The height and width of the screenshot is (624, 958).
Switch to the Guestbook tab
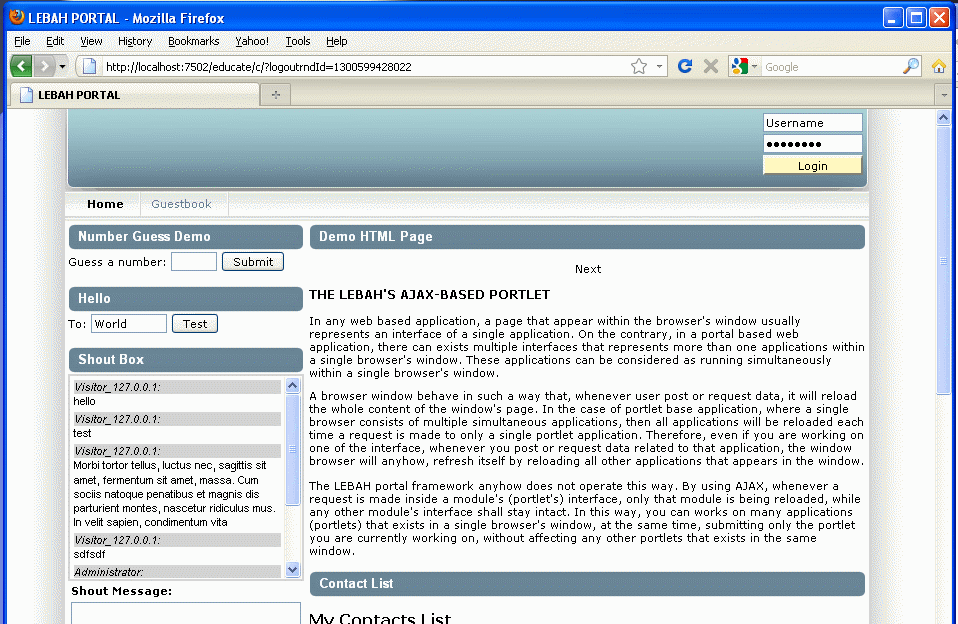pos(181,204)
